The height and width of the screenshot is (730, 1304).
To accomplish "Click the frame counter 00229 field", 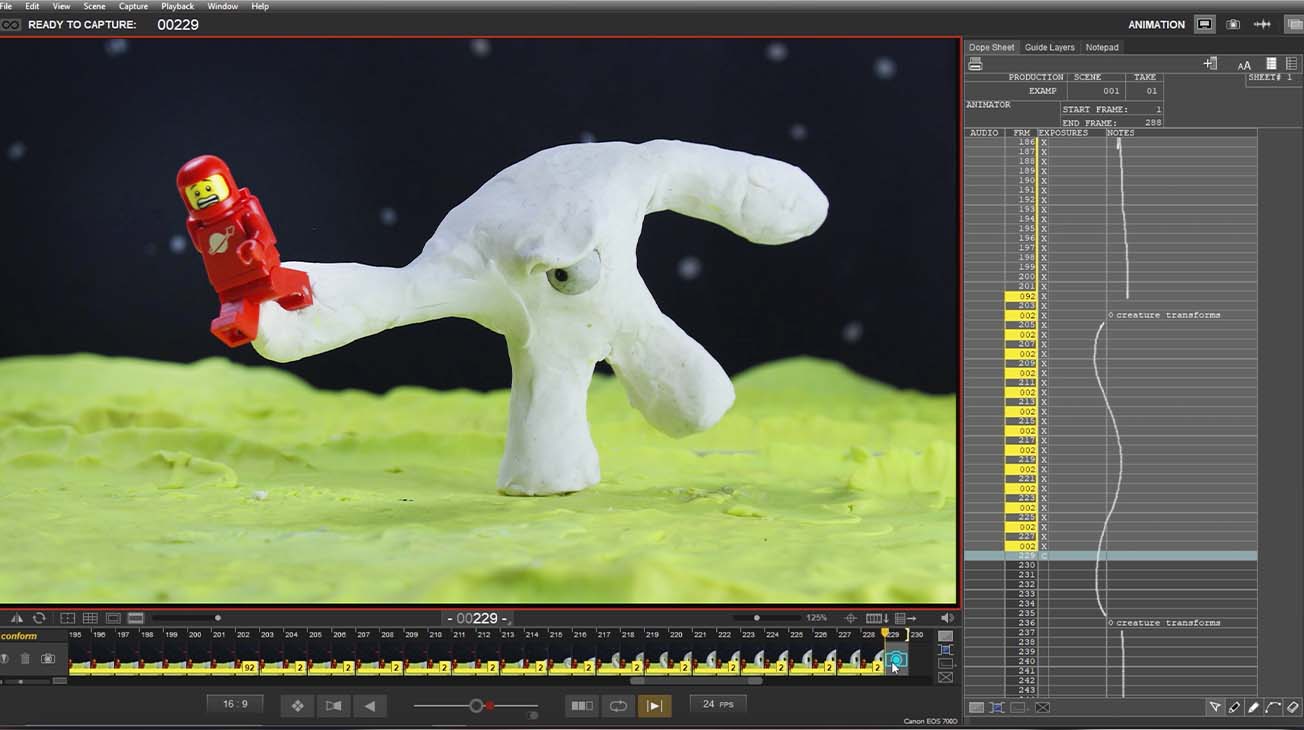I will coord(478,619).
